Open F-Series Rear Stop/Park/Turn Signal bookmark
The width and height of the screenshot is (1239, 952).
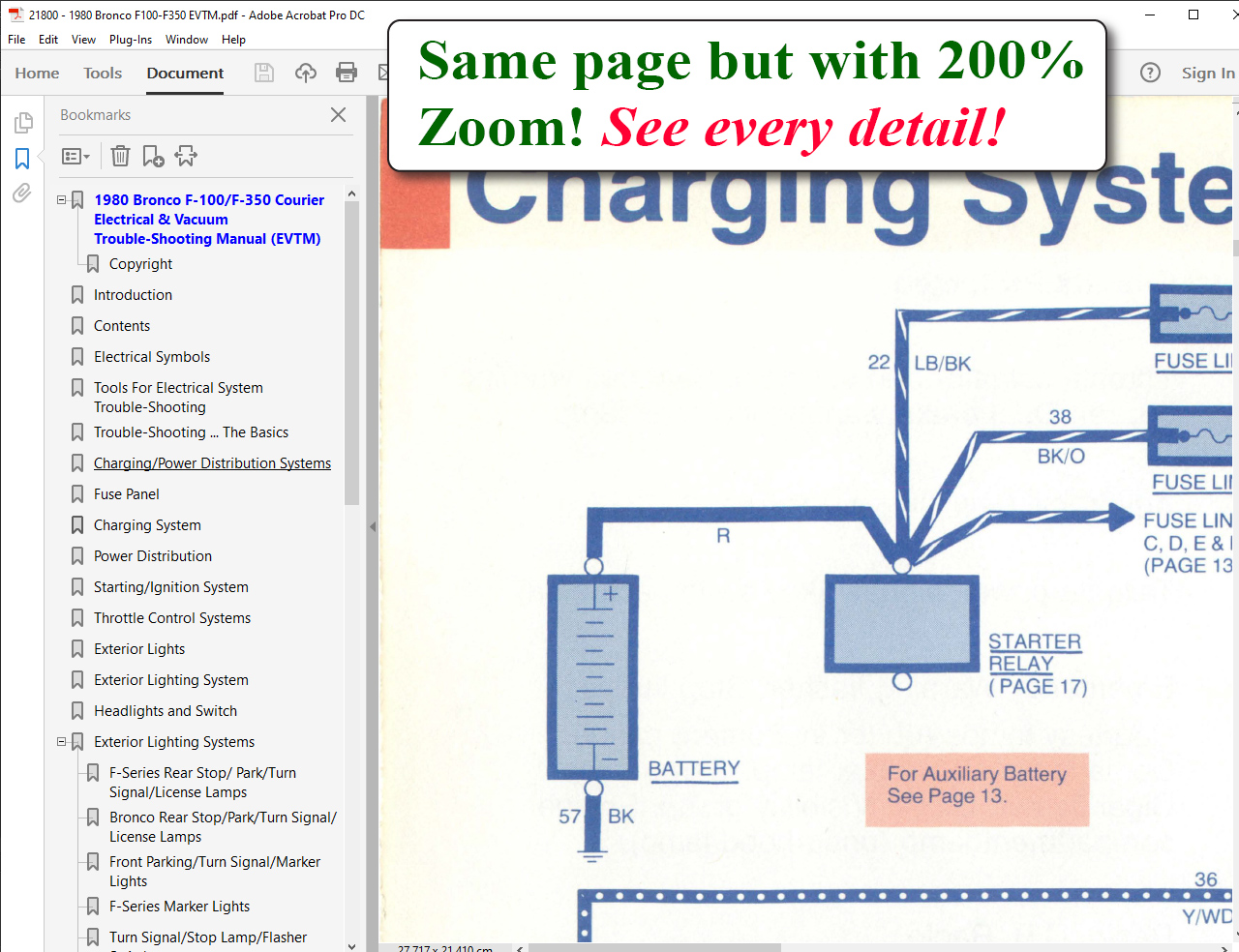[202, 783]
